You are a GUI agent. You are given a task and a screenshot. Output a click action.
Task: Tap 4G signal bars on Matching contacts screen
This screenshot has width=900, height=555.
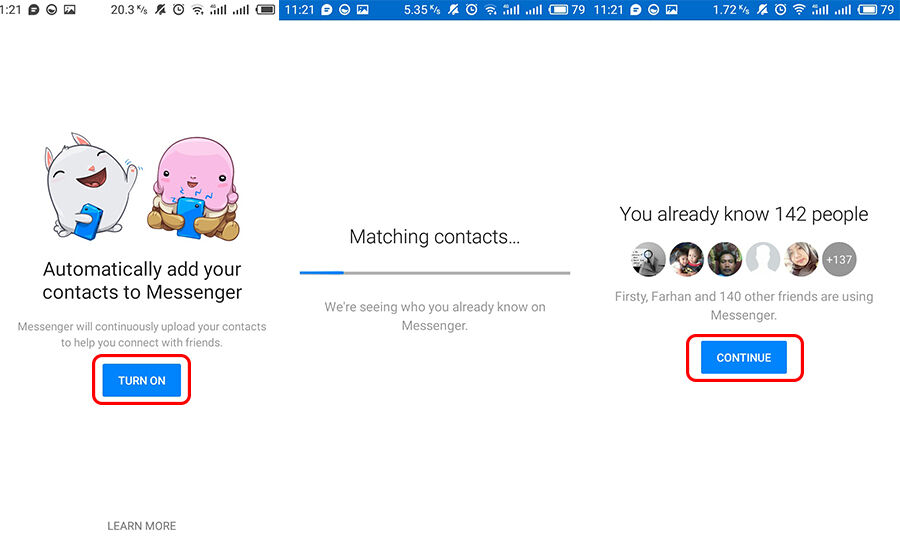pos(511,10)
